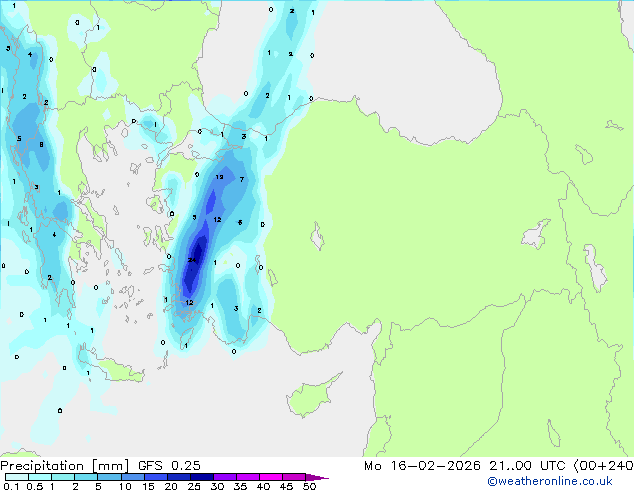The image size is (634, 490).
Task: Click the '7' precipitation value on map
Action: [x=242, y=180]
